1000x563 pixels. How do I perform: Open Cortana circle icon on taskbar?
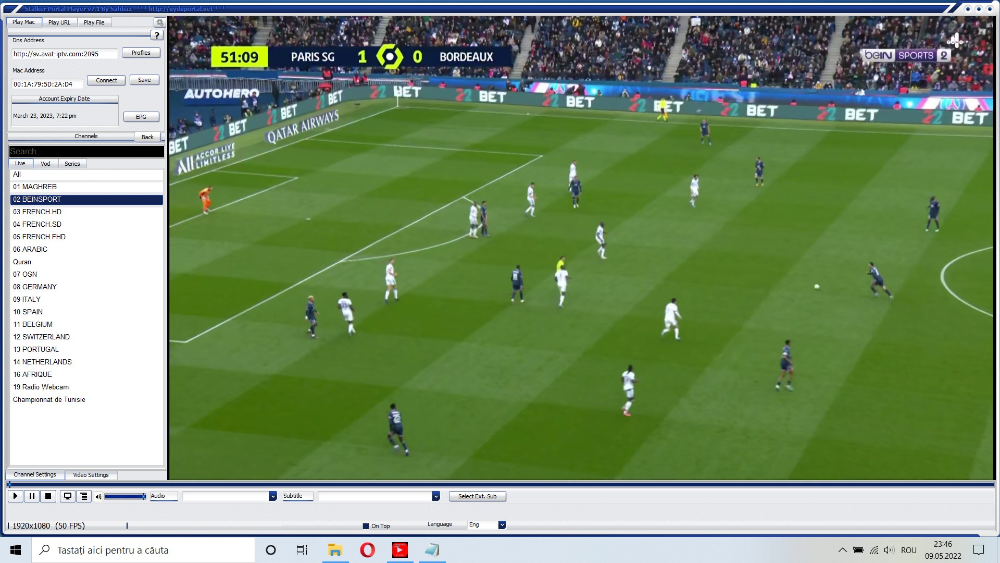270,550
